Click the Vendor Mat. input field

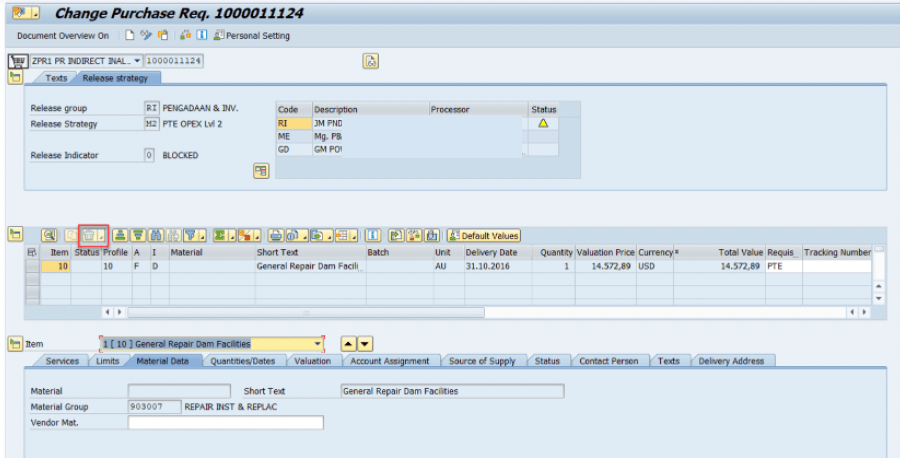tap(226, 423)
